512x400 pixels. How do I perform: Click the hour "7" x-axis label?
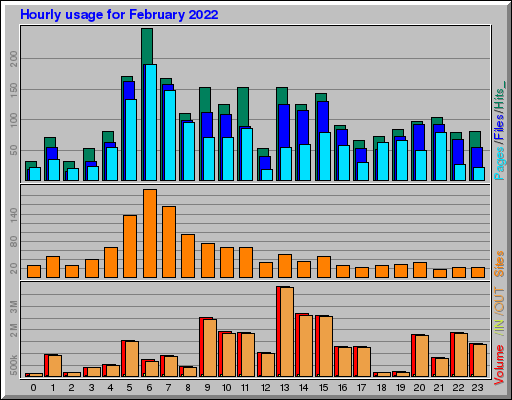point(168,387)
